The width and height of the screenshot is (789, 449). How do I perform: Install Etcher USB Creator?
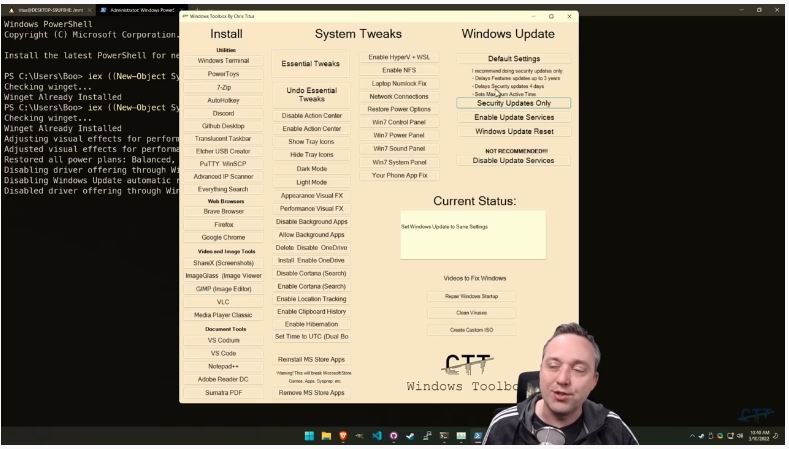tap(223, 151)
